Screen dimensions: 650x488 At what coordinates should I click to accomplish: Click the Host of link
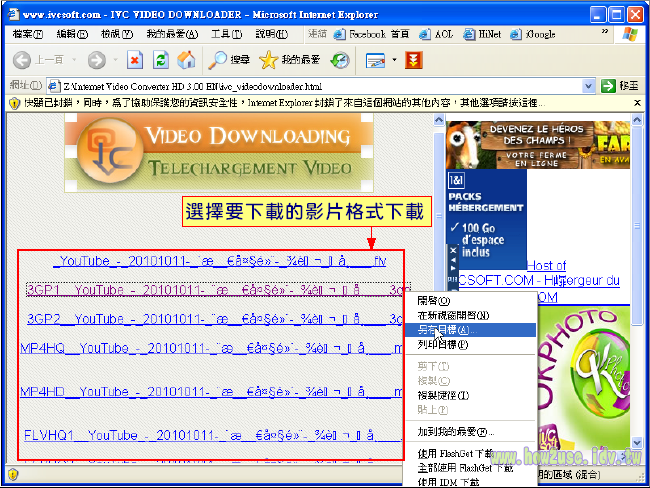tap(546, 265)
